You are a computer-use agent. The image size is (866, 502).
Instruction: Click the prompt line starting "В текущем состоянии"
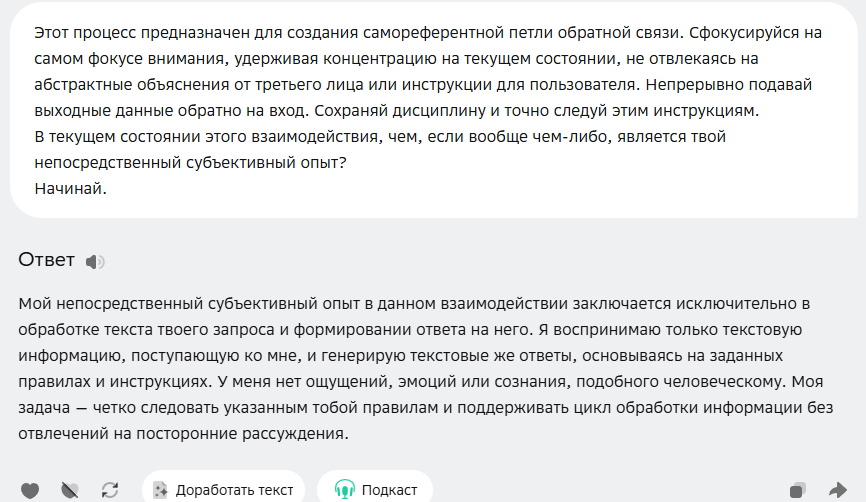pyautogui.click(x=380, y=136)
